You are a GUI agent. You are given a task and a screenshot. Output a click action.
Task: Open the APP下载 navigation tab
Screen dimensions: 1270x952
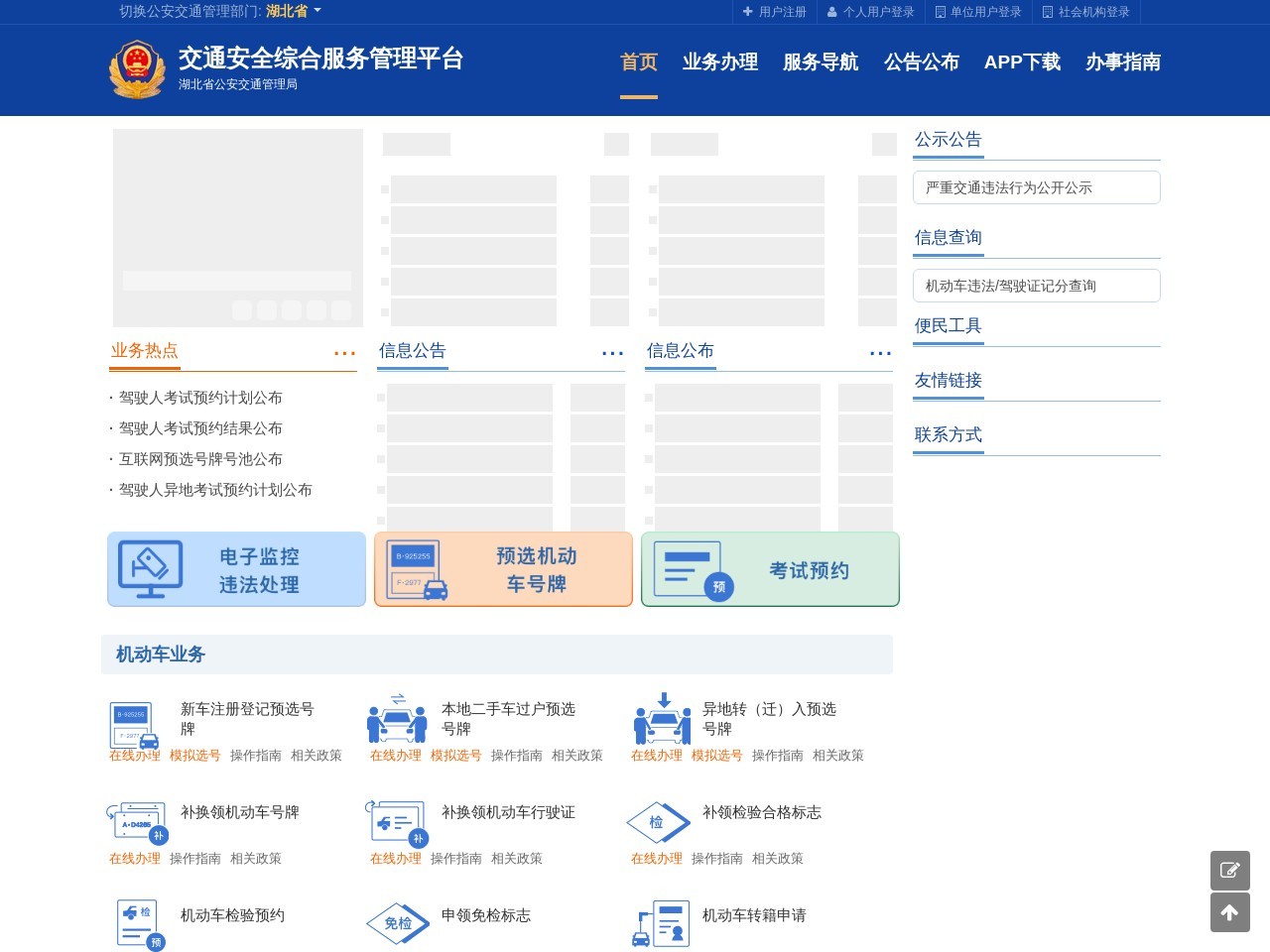1023,62
